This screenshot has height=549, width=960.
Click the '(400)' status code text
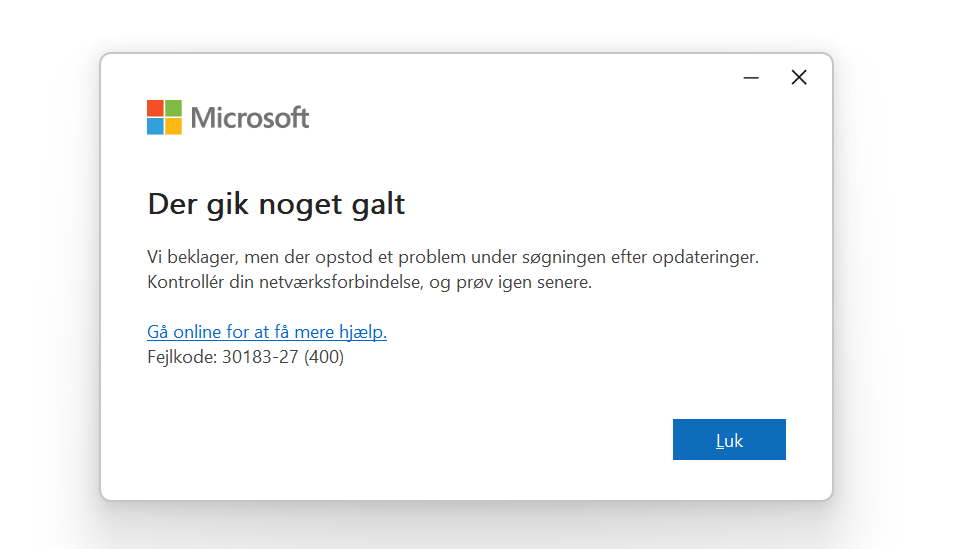coord(324,357)
